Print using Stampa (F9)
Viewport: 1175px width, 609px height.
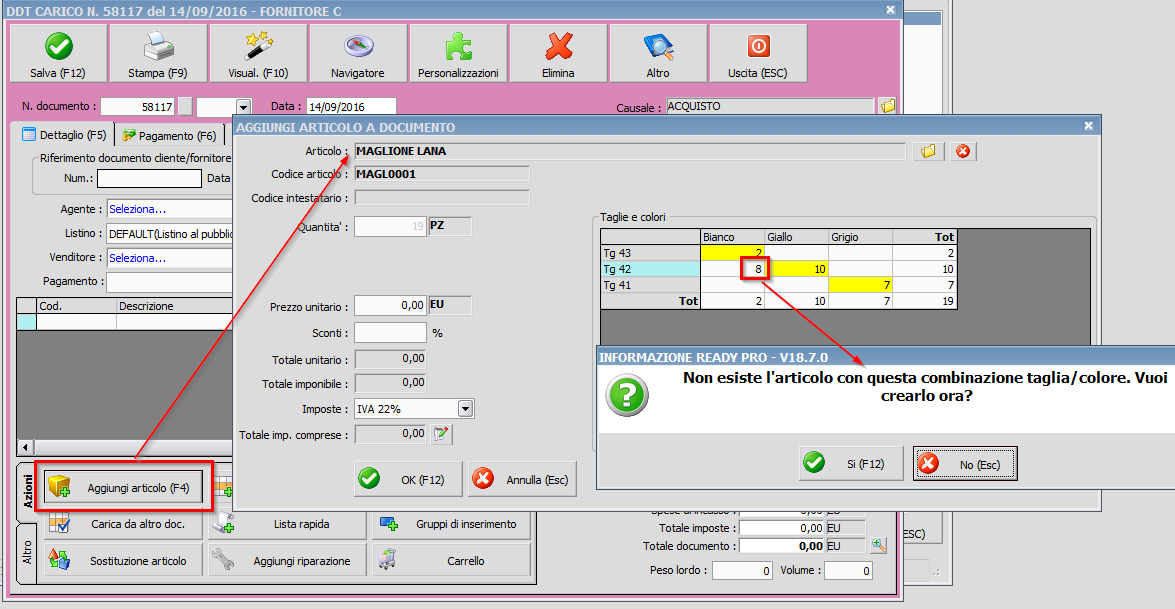point(158,53)
